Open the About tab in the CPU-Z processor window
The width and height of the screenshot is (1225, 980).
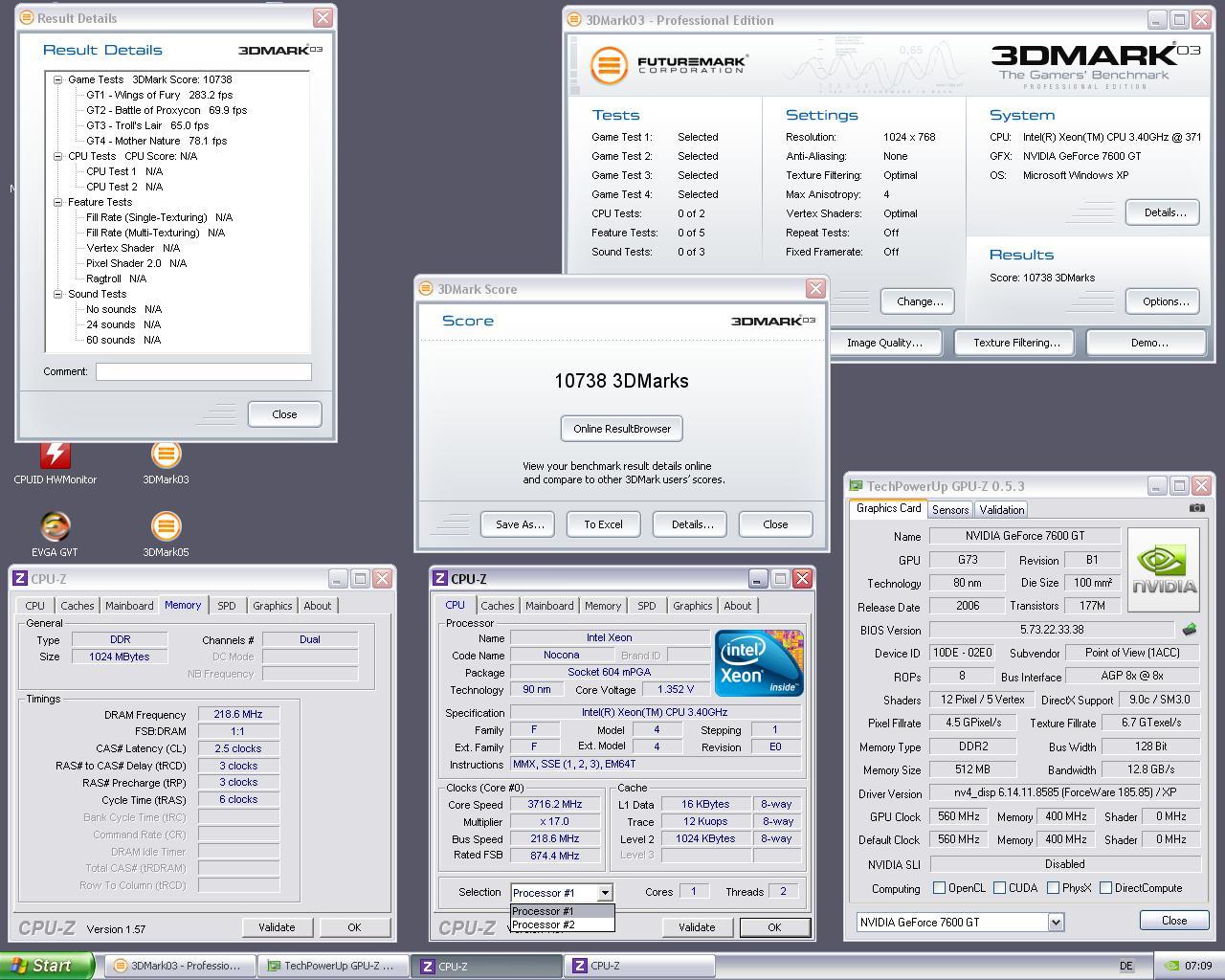738,606
